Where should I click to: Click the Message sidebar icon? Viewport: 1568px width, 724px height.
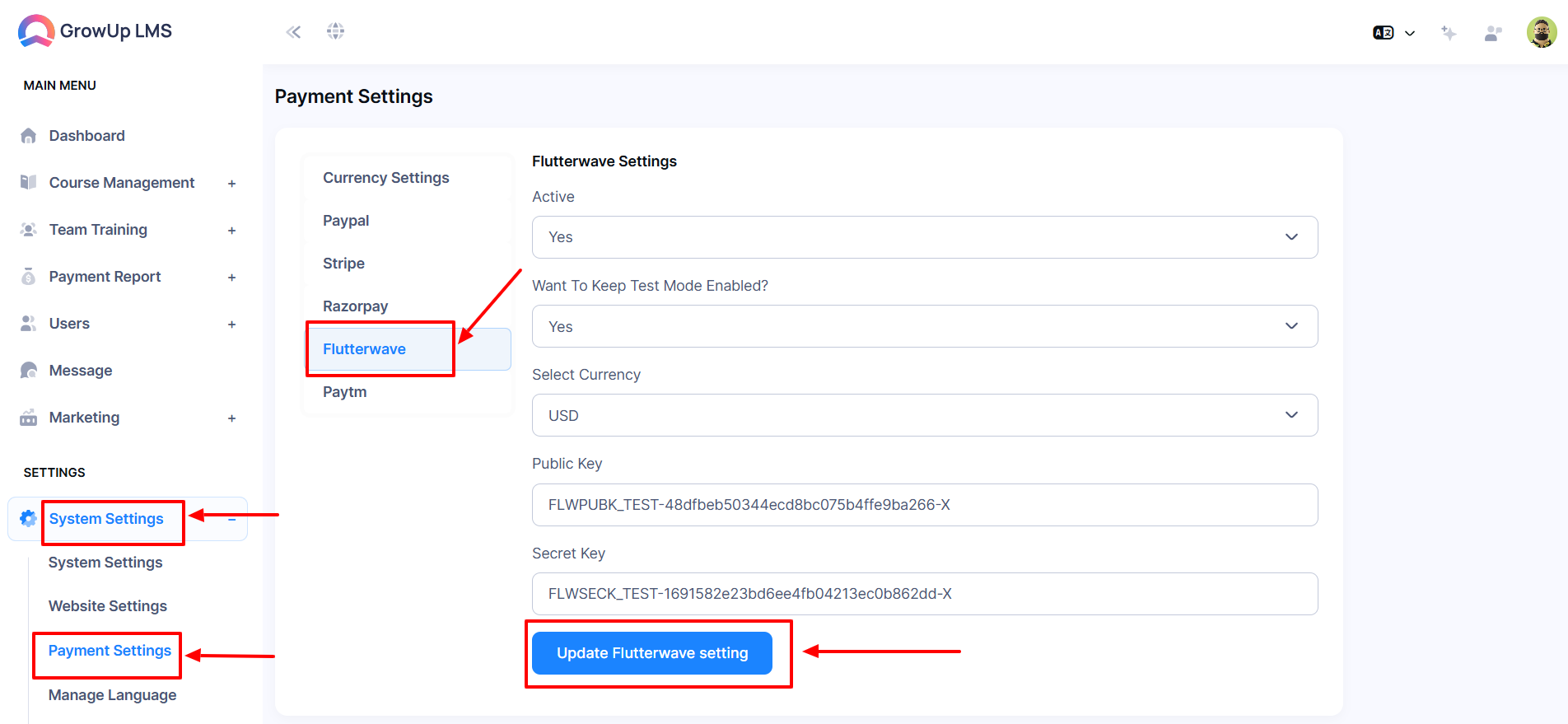coord(29,370)
